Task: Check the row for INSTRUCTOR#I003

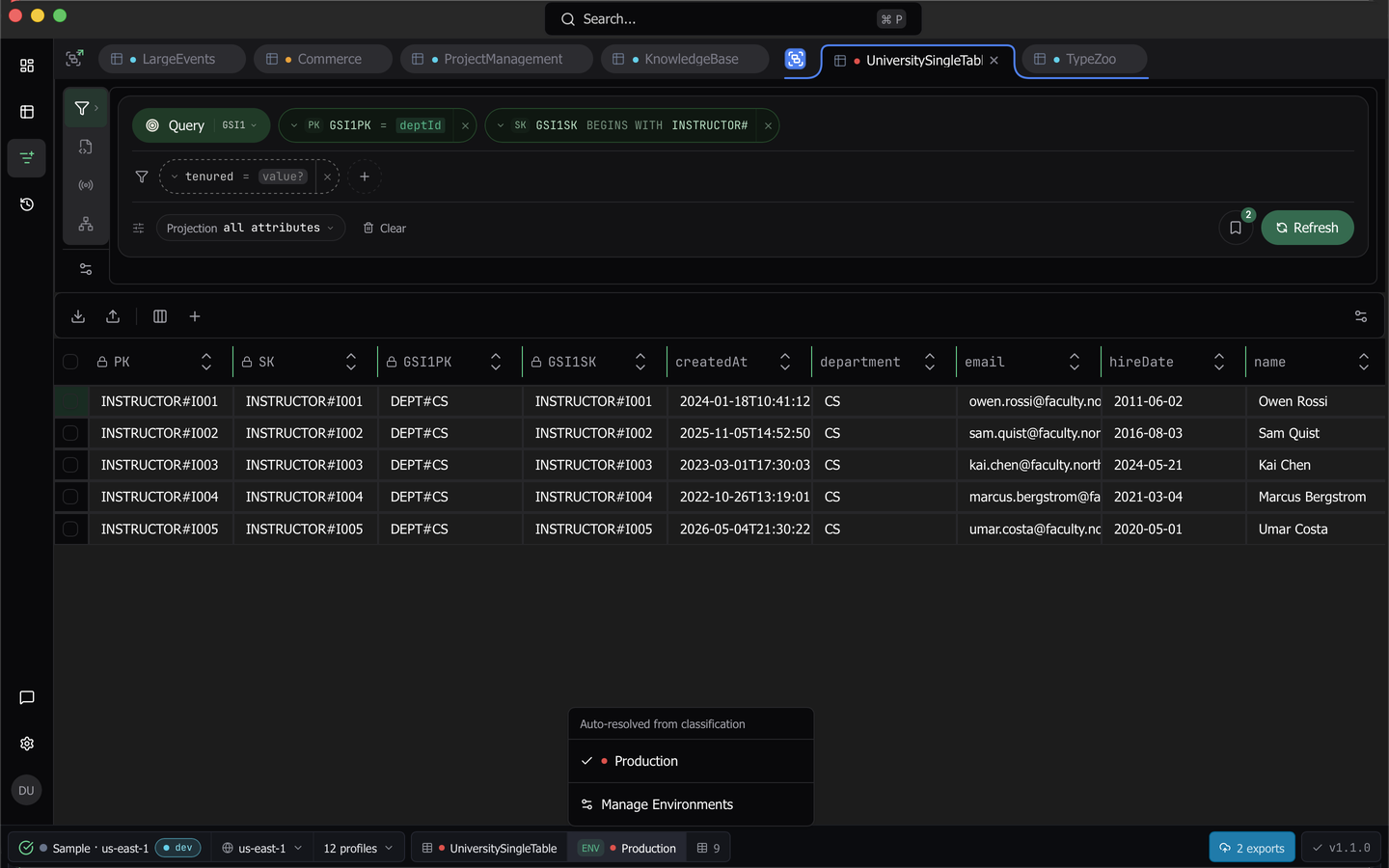Action: click(x=70, y=465)
